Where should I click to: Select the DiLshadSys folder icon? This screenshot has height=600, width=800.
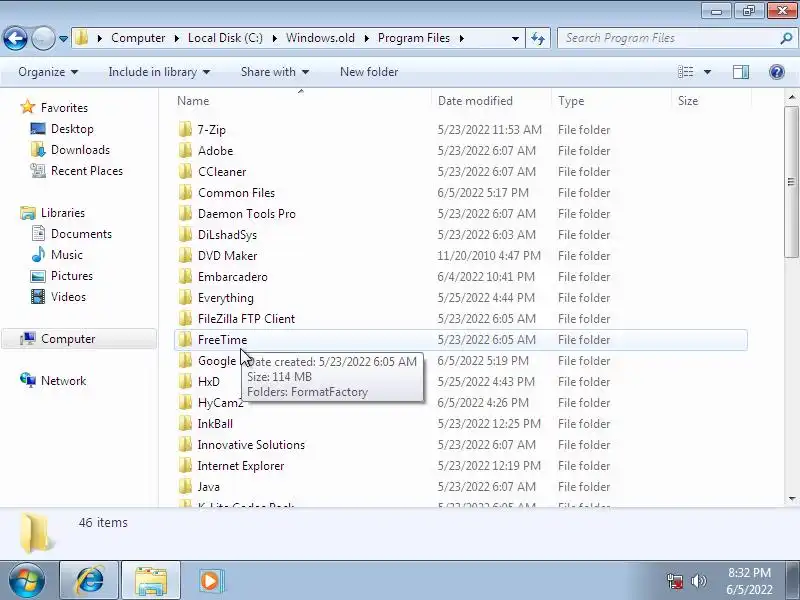click(x=185, y=235)
